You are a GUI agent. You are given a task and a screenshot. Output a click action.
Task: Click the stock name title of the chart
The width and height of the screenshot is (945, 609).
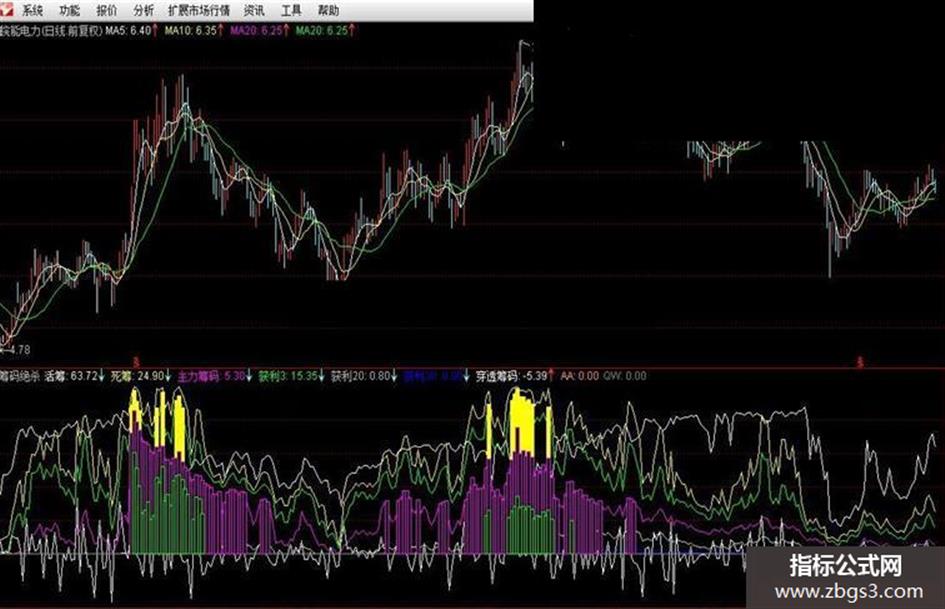[x=51, y=30]
